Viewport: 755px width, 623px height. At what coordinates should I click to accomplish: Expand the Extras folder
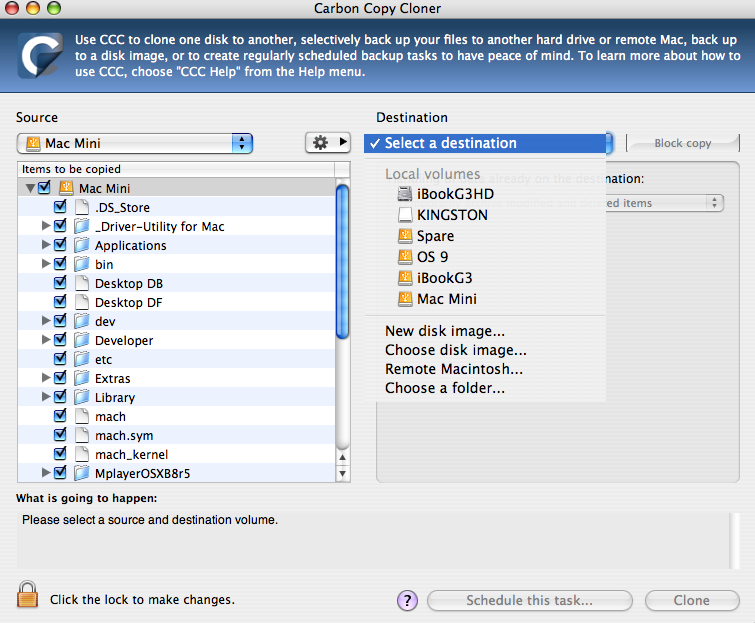click(46, 377)
